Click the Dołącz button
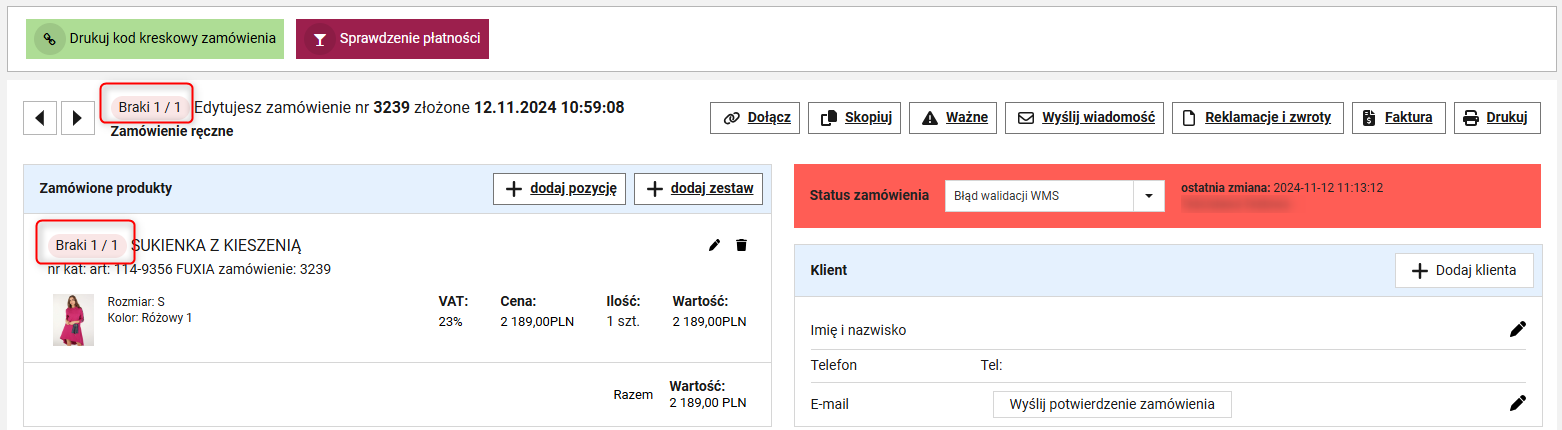 pos(755,117)
